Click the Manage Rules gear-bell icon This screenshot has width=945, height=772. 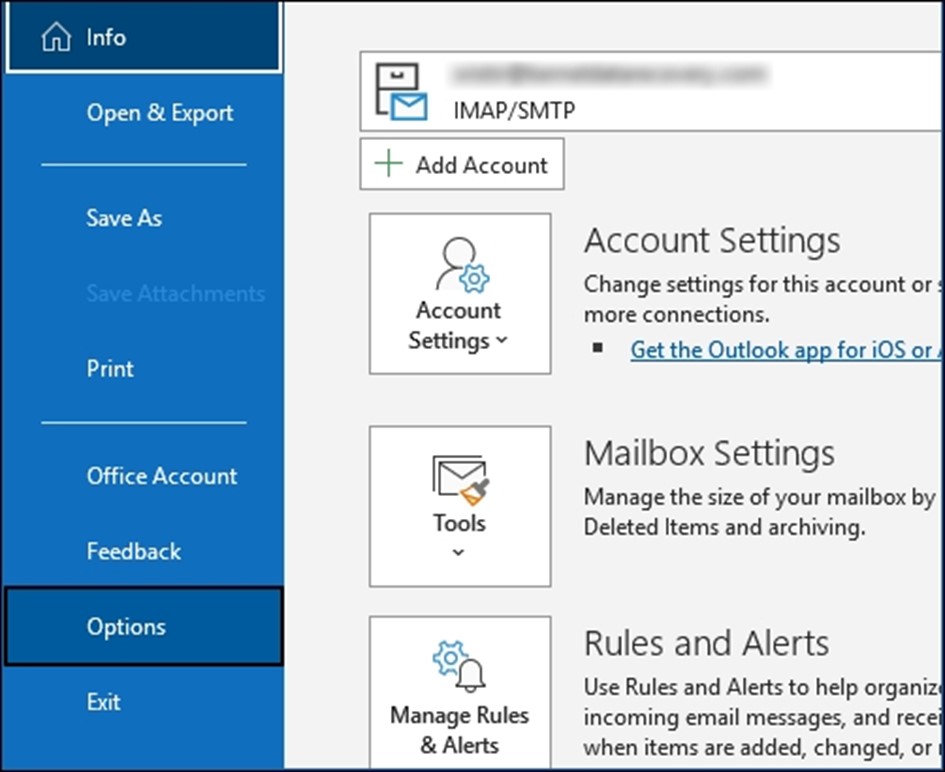(x=459, y=666)
